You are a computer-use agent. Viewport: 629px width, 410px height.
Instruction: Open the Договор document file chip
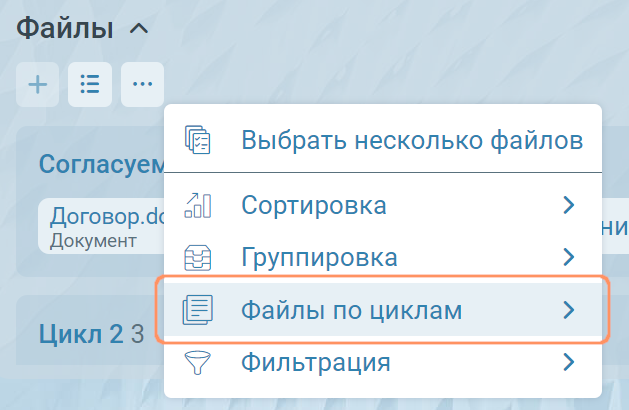coord(100,225)
